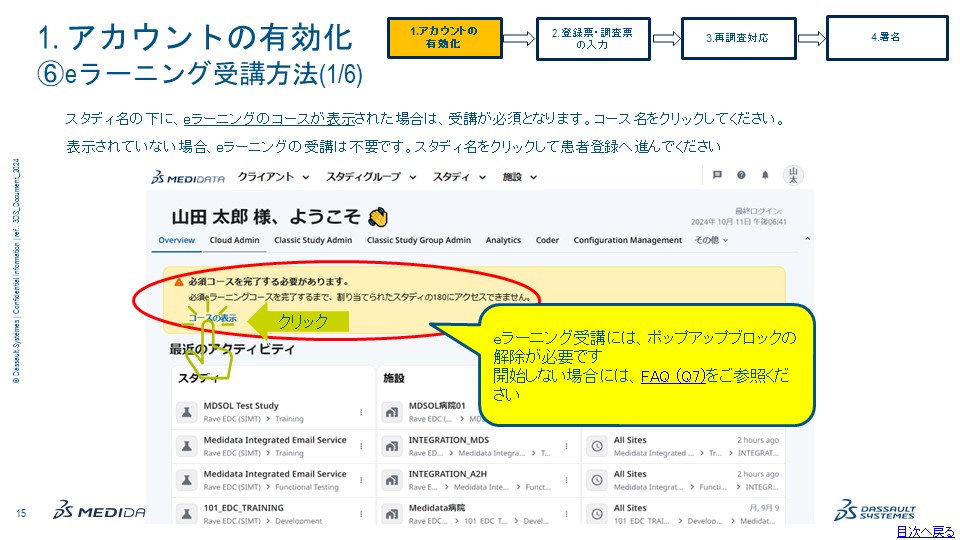960x540 pixels.
Task: Expand the スタディグループ dropdown menu
Action: (371, 177)
